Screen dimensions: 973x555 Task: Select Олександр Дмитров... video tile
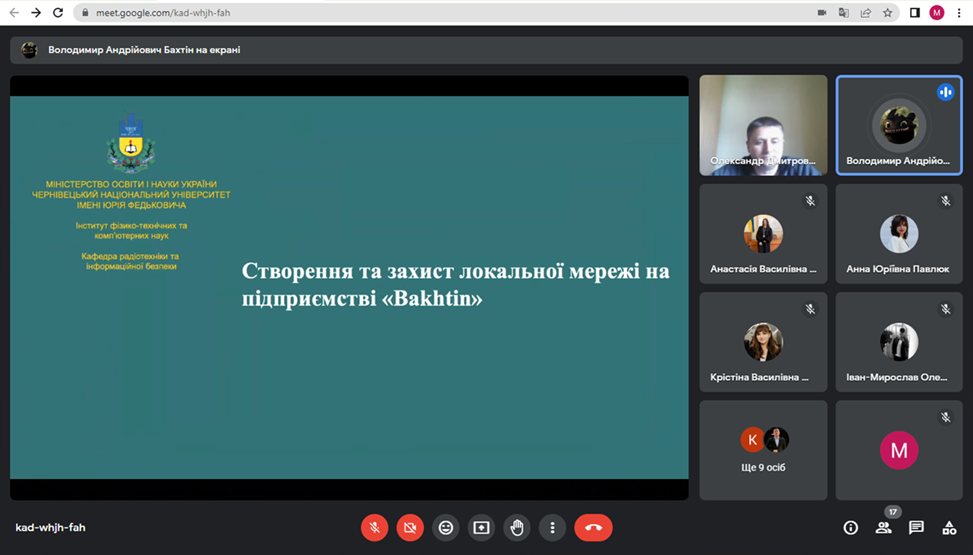tap(763, 125)
